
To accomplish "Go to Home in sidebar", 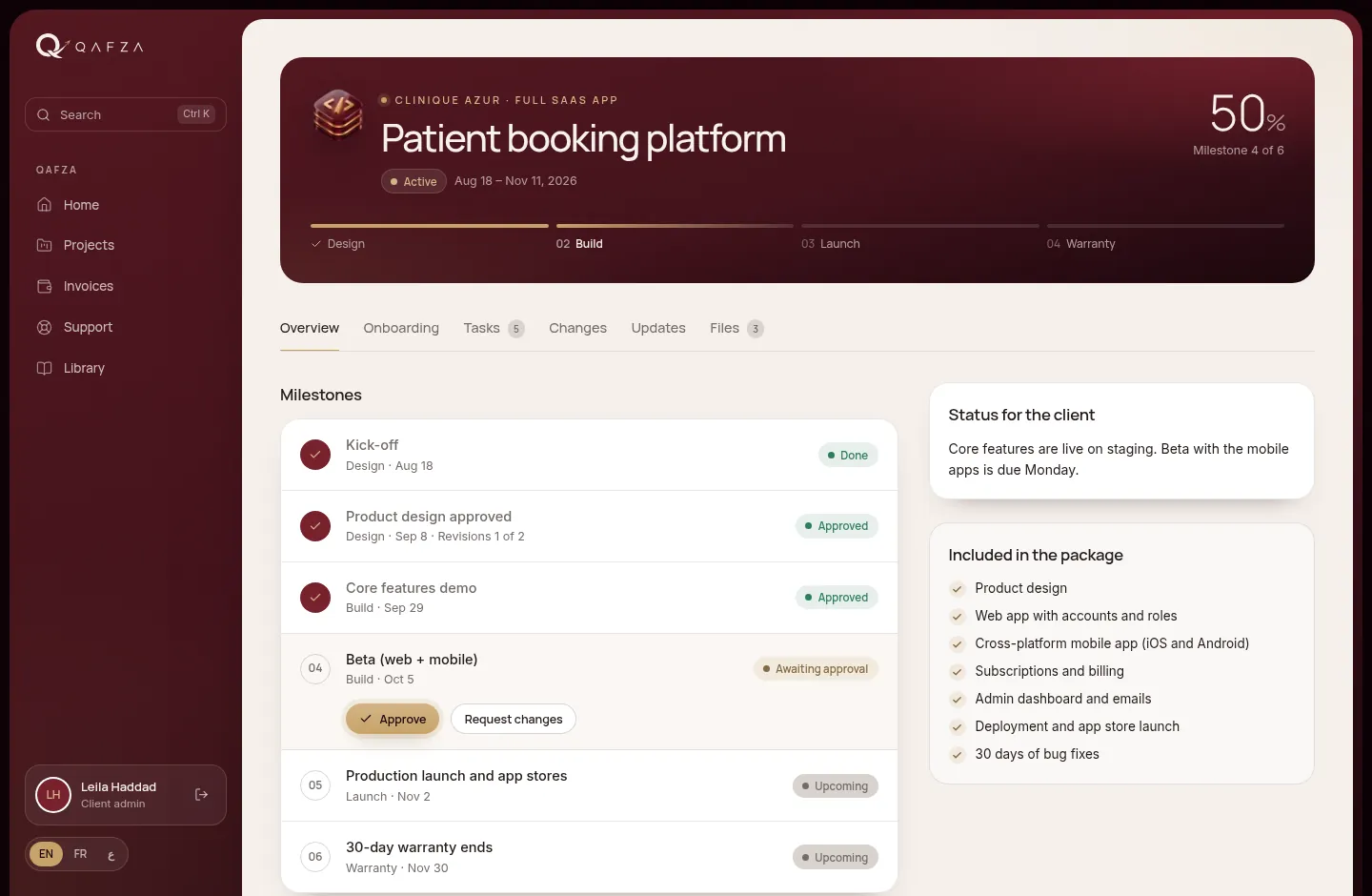I will pyautogui.click(x=126, y=205).
